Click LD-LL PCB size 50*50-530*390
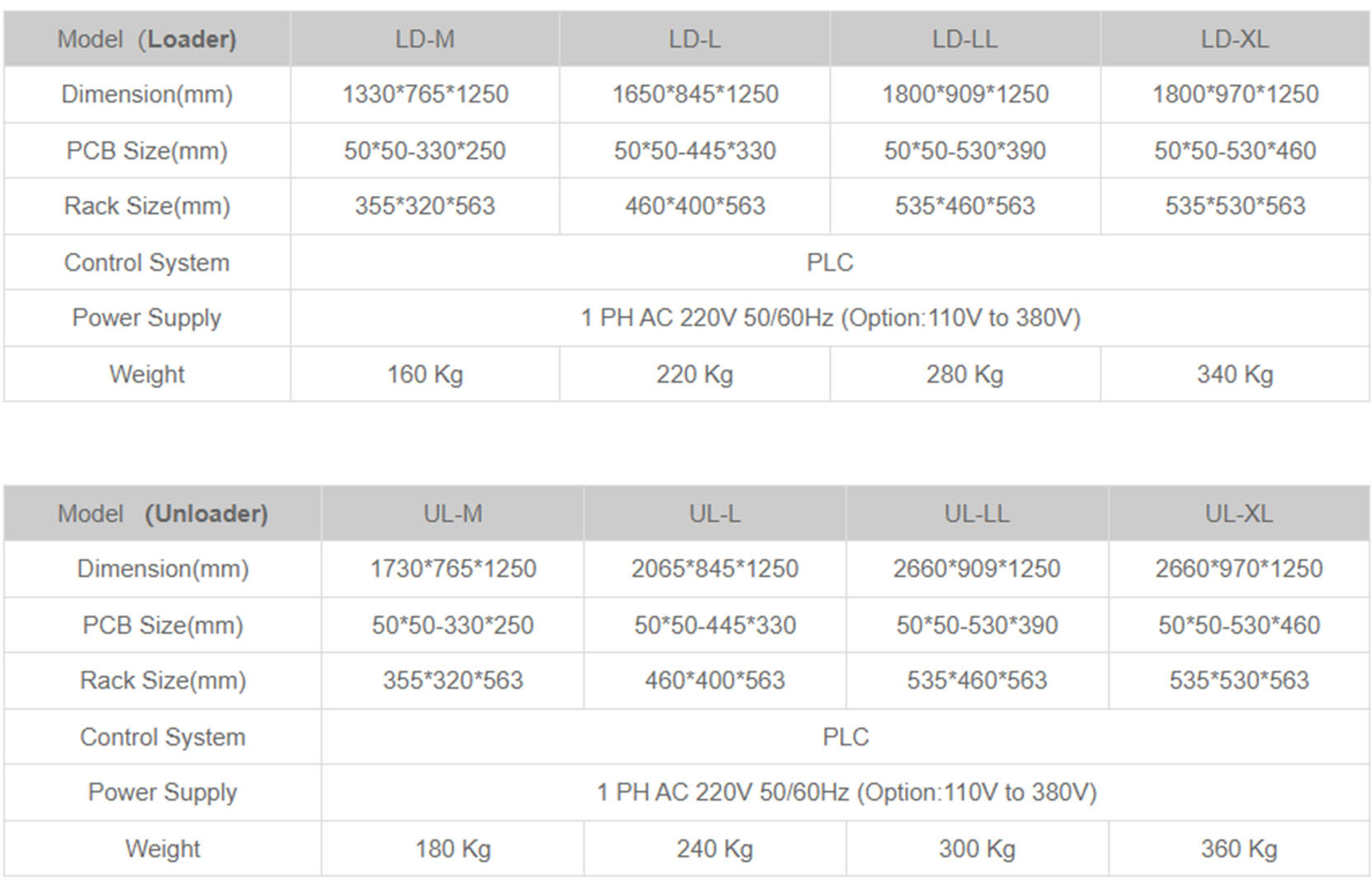Image resolution: width=1372 pixels, height=888 pixels. [x=965, y=151]
